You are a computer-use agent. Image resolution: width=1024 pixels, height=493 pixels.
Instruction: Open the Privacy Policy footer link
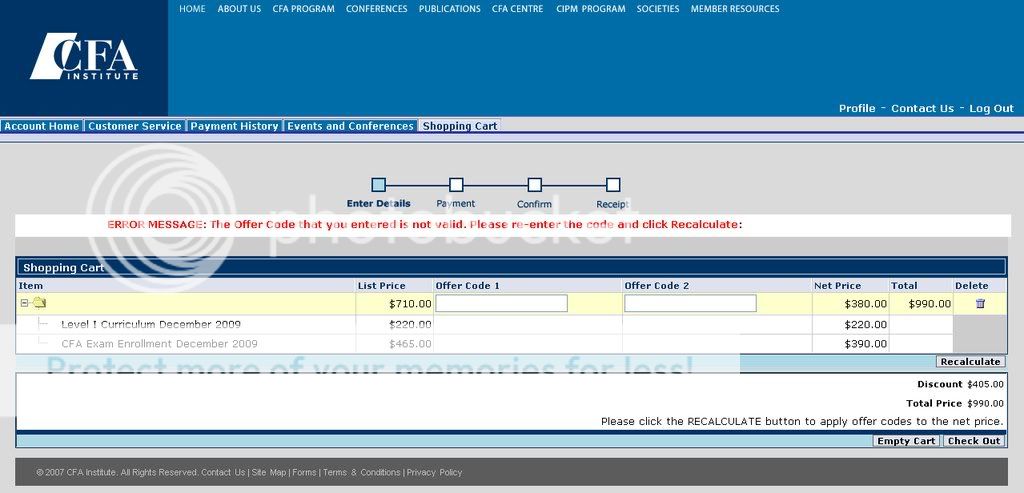pyautogui.click(x=434, y=472)
